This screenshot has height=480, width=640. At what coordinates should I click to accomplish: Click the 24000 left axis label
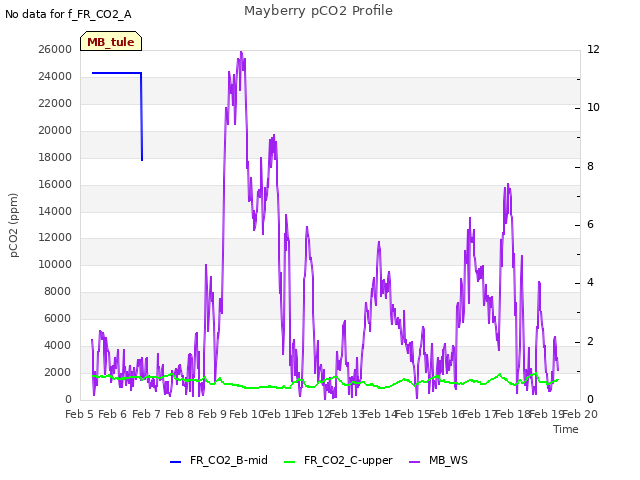[55, 76]
